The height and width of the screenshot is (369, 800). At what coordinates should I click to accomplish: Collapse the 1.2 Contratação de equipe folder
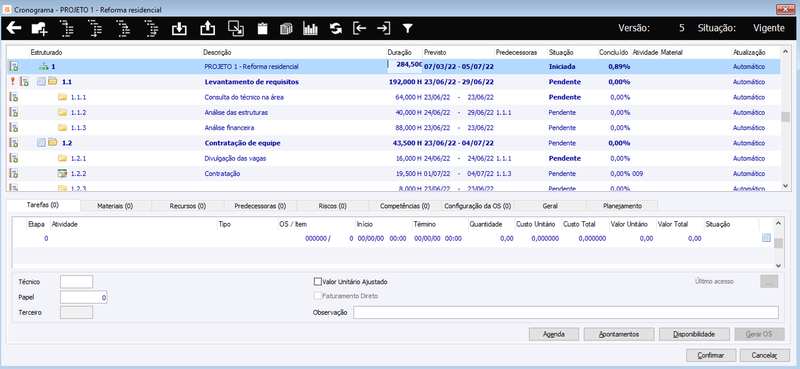point(53,143)
